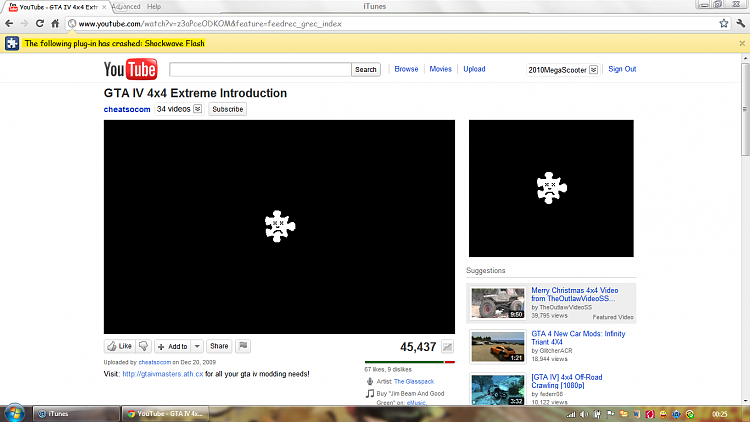The image size is (750, 422).
Task: Click the crashed plug-in puzzle icon in infobar
Action: point(12,43)
